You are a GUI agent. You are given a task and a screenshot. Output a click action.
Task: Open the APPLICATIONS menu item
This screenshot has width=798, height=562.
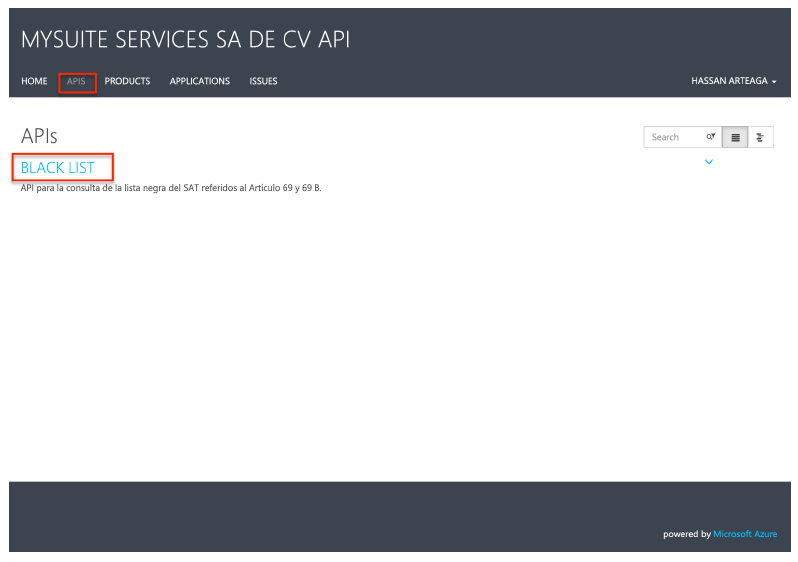(x=200, y=81)
